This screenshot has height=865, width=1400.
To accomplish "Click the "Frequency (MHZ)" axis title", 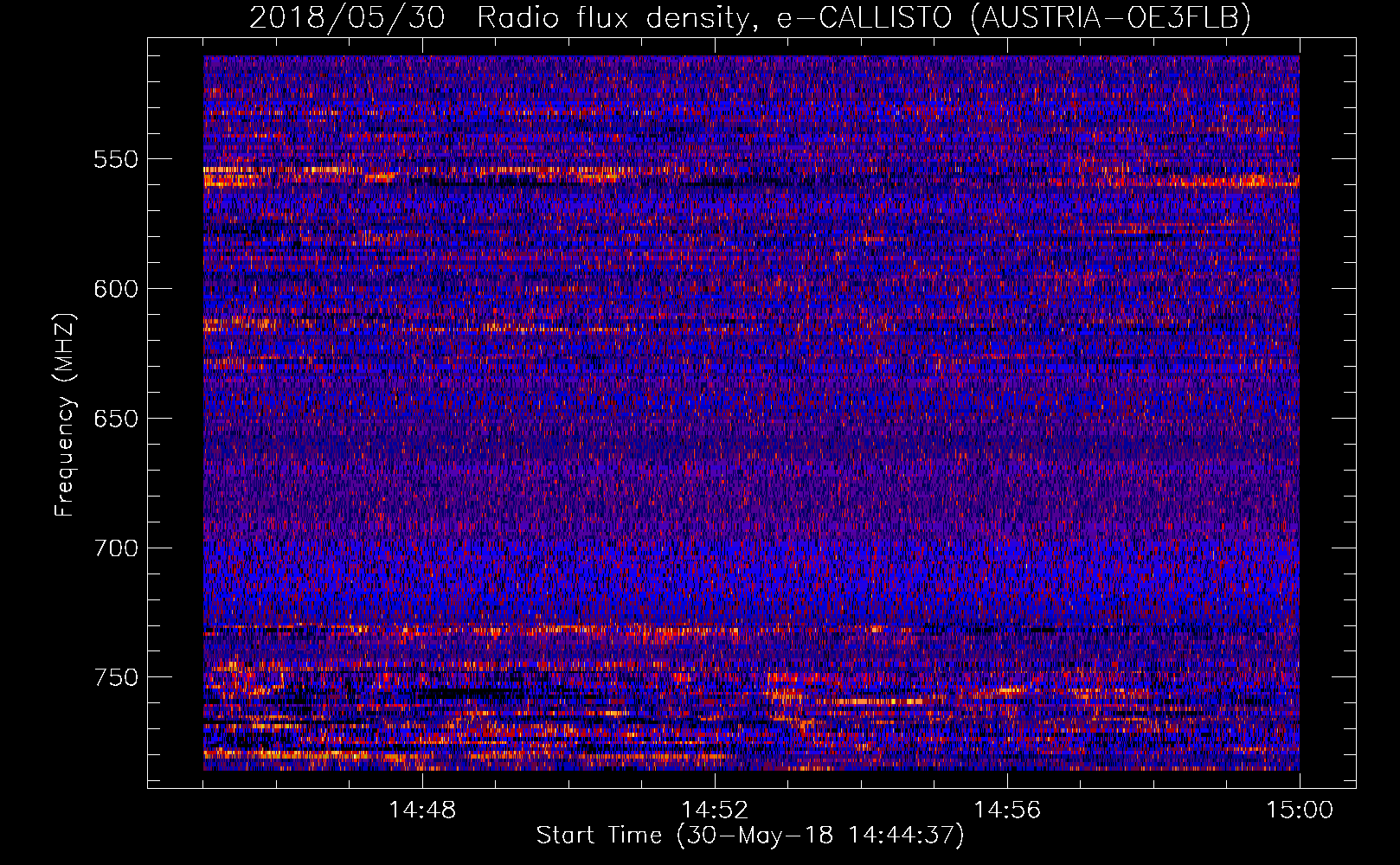I will 66,415.
